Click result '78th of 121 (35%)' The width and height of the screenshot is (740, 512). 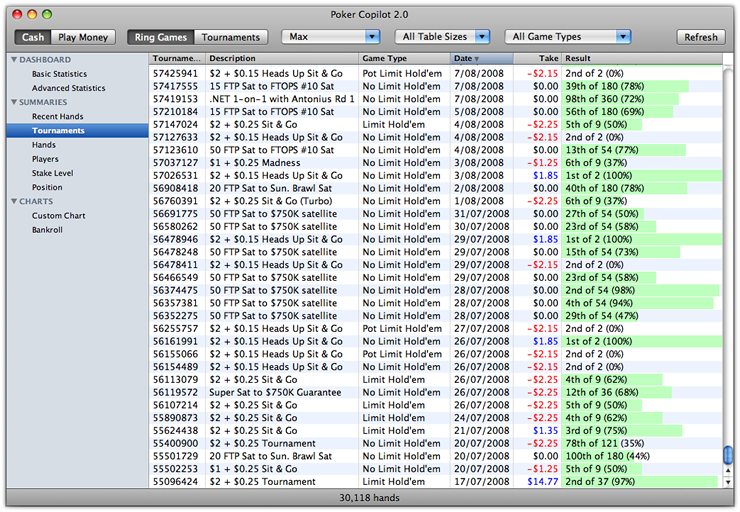(x=605, y=444)
